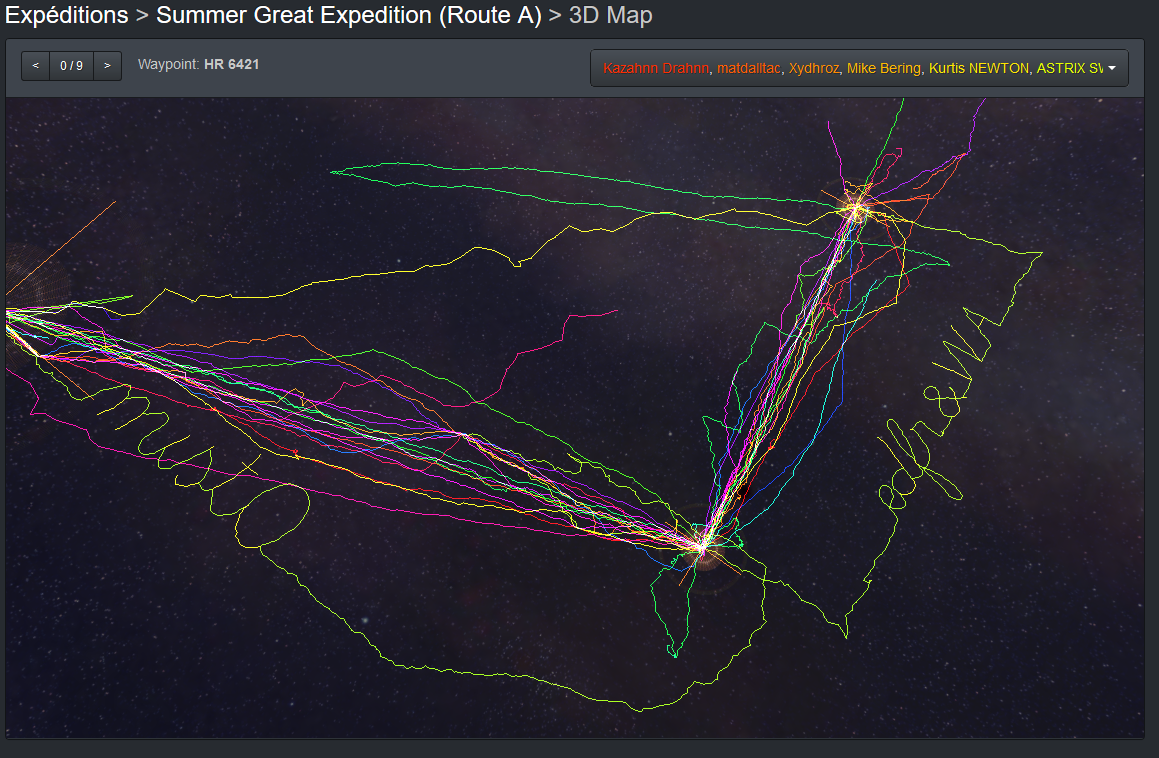Expand the commander list dropdown caret
Viewport: 1159px width, 758px height.
tap(1112, 69)
